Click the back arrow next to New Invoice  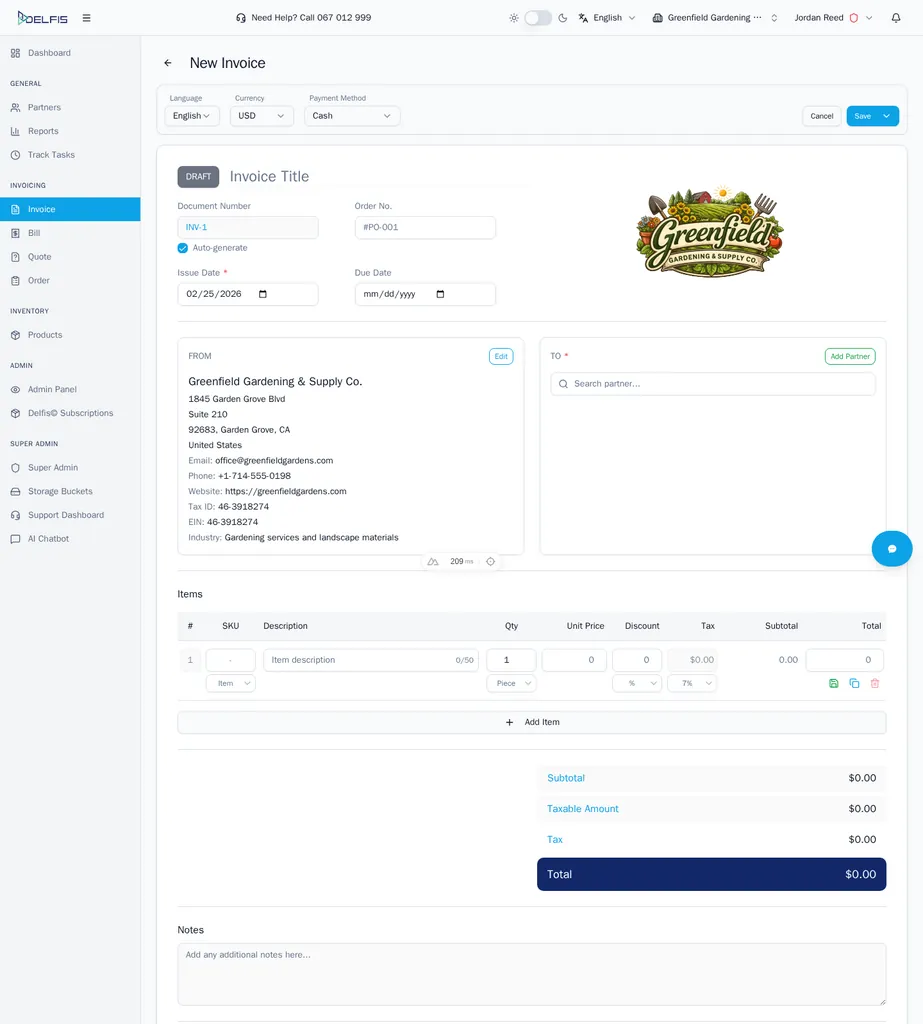tap(167, 62)
